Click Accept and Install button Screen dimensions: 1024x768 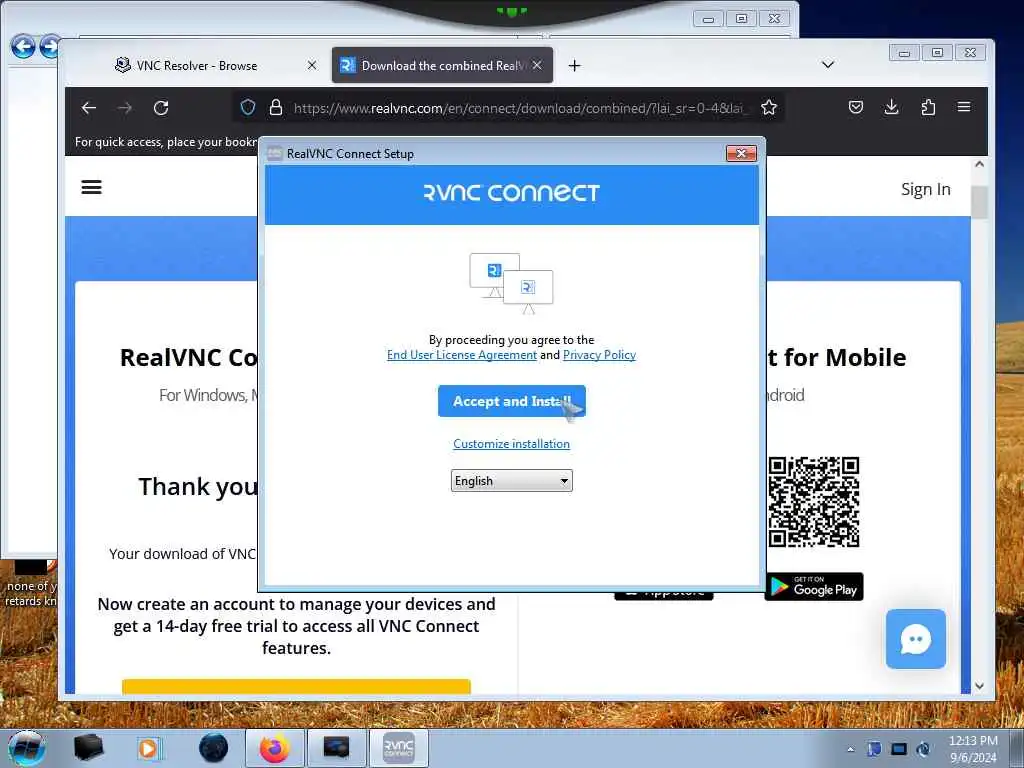(x=511, y=401)
